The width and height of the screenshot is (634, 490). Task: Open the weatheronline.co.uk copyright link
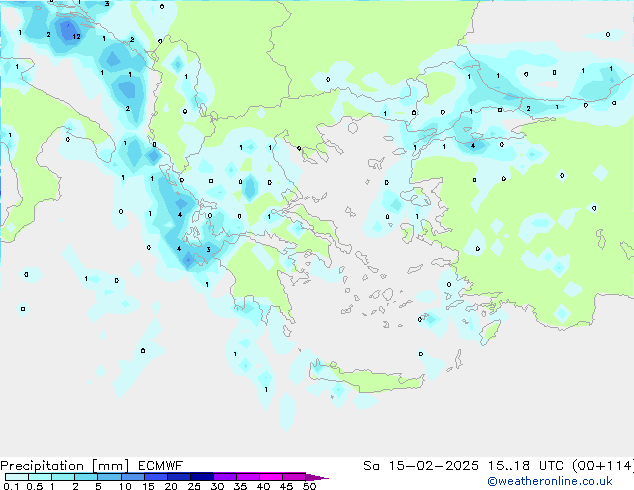pos(550,481)
